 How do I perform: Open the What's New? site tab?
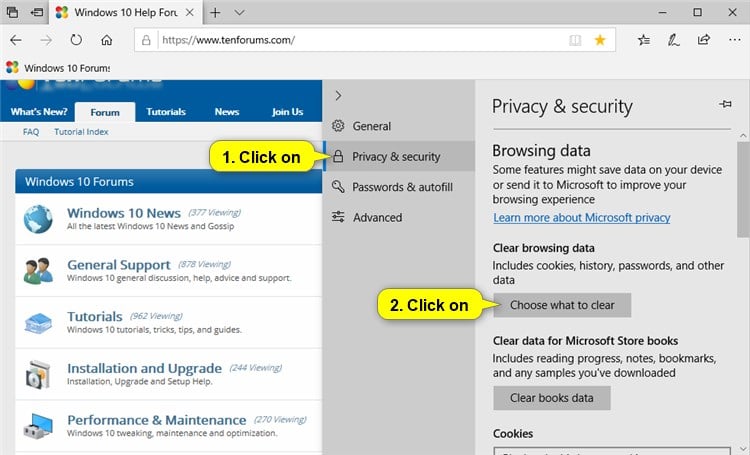click(x=39, y=111)
